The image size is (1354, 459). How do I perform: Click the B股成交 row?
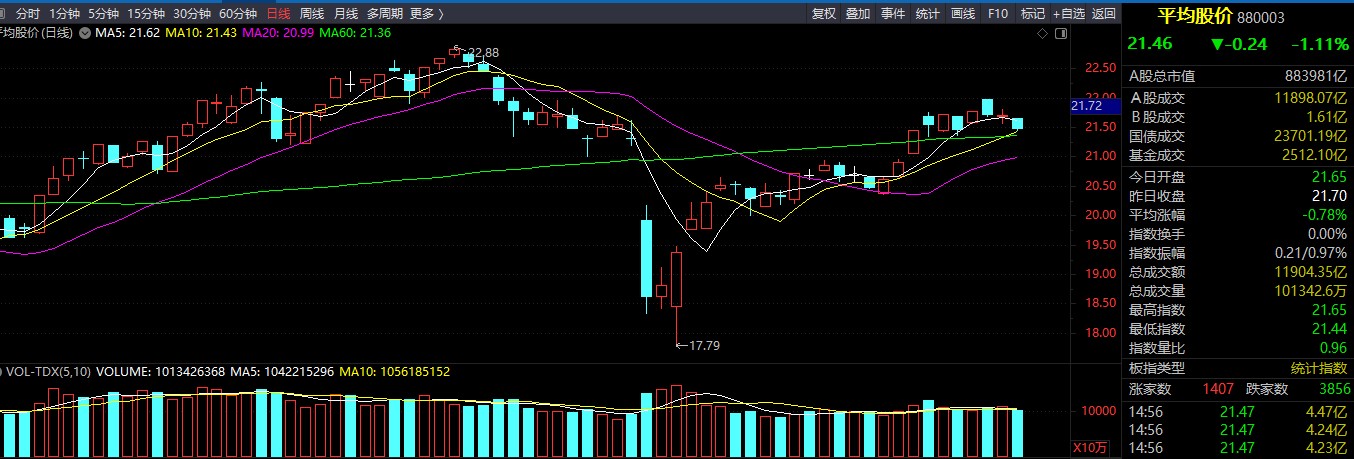(1238, 117)
